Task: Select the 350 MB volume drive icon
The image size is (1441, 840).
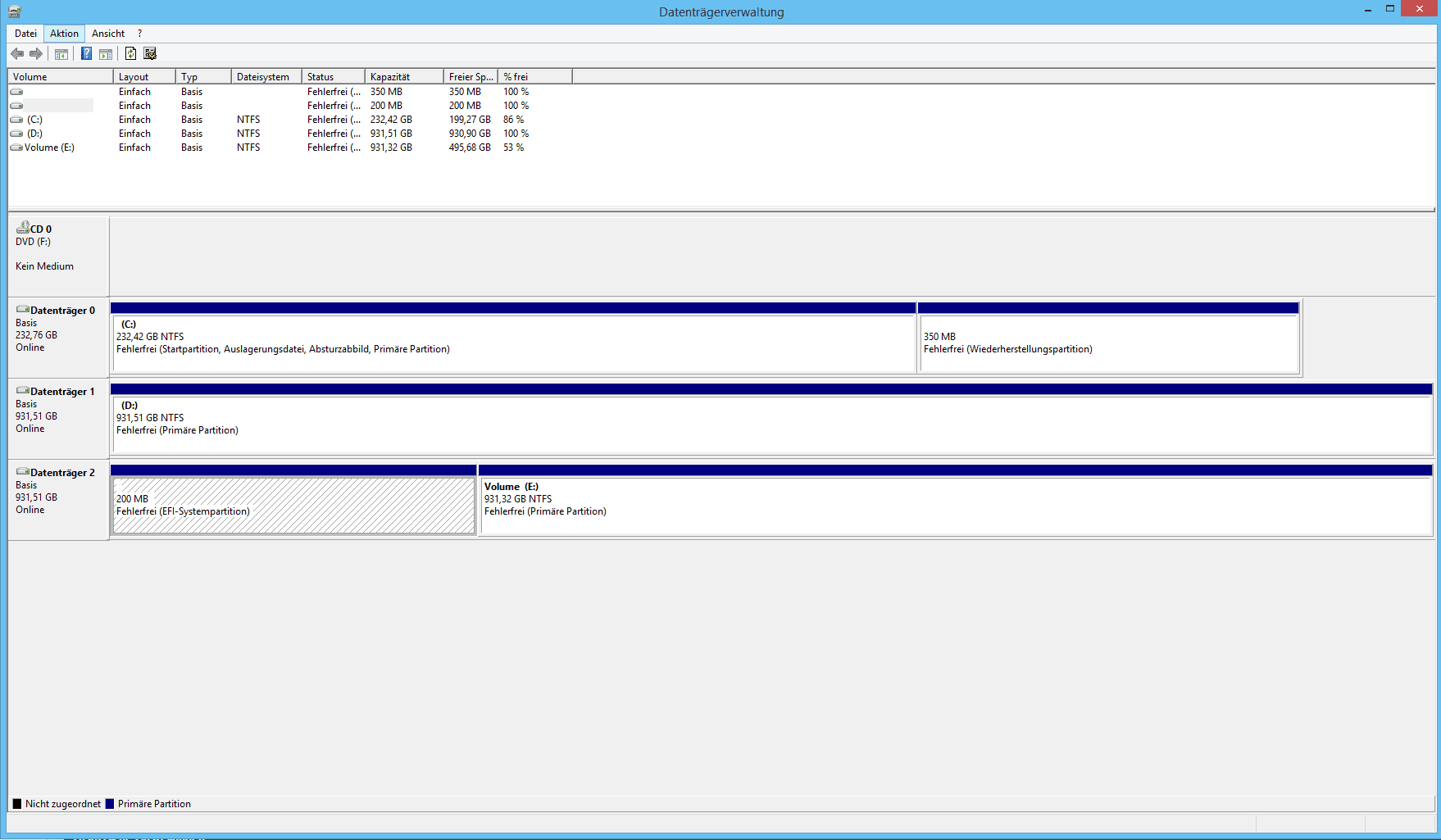Action: tap(16, 92)
